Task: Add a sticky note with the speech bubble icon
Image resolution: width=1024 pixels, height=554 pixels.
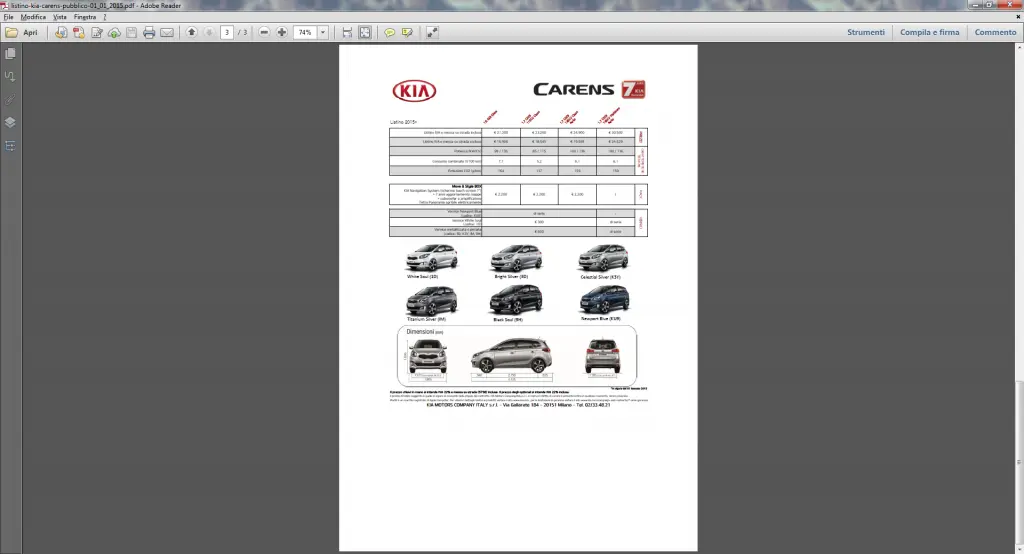Action: (x=389, y=32)
